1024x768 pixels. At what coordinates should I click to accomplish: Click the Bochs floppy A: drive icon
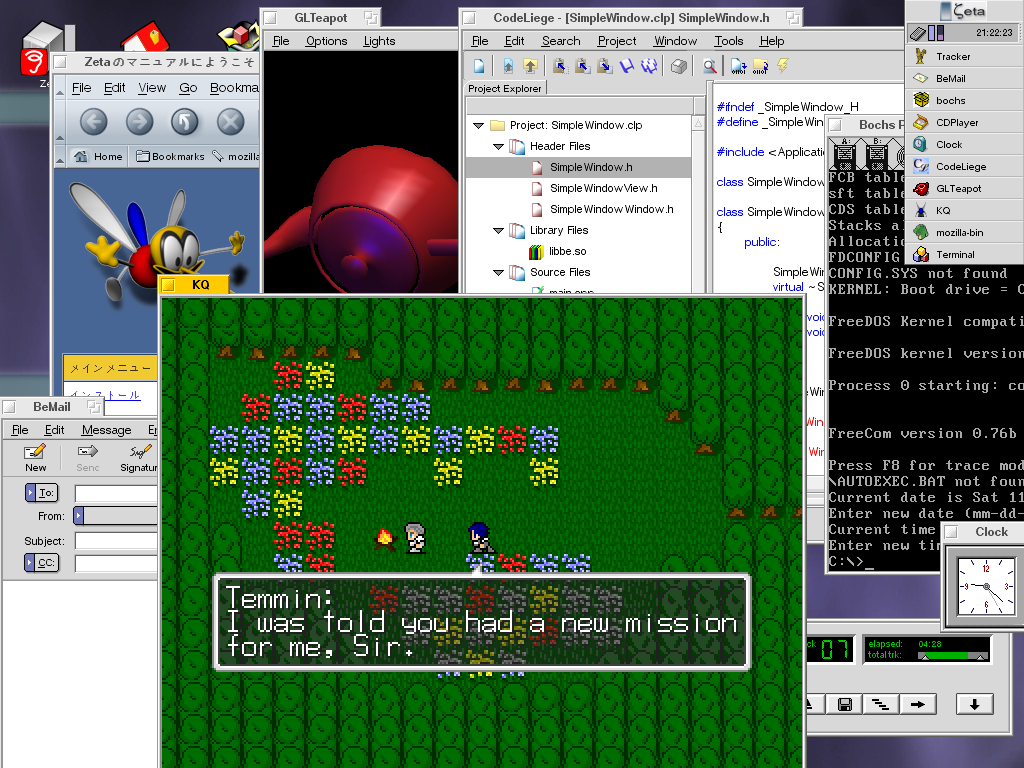tap(845, 153)
